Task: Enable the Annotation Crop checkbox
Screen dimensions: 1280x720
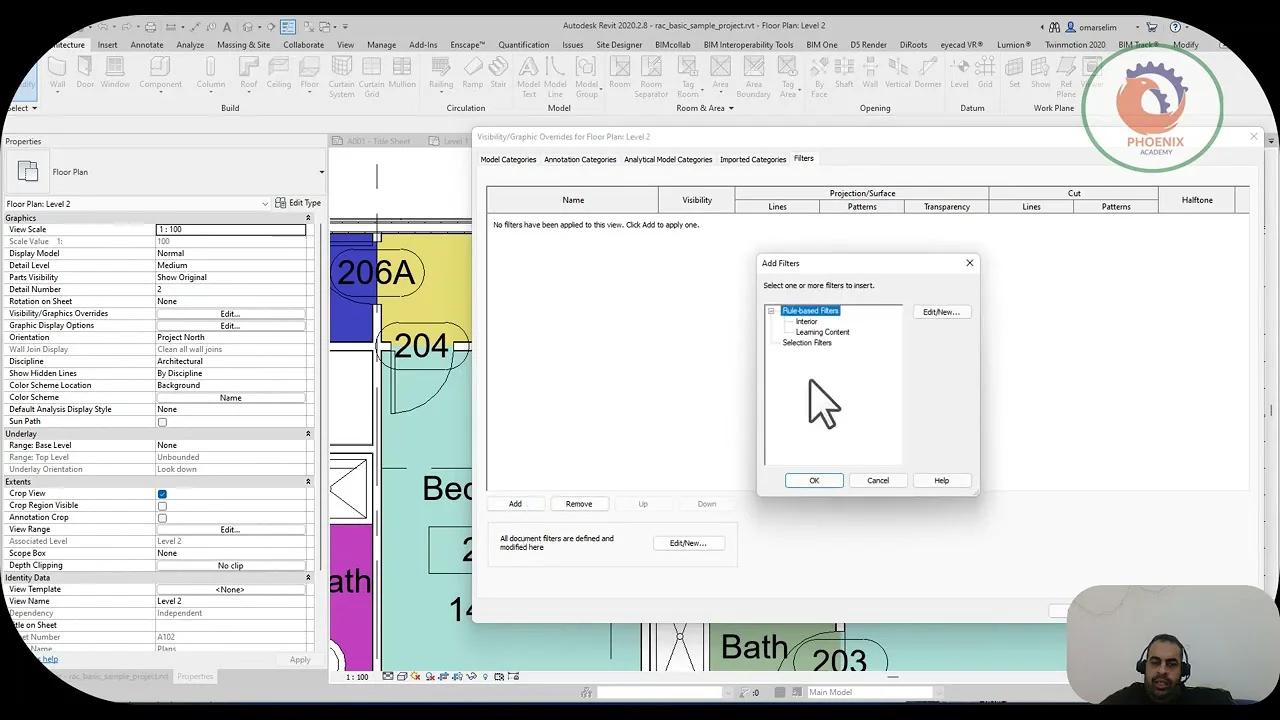Action: (x=162, y=517)
